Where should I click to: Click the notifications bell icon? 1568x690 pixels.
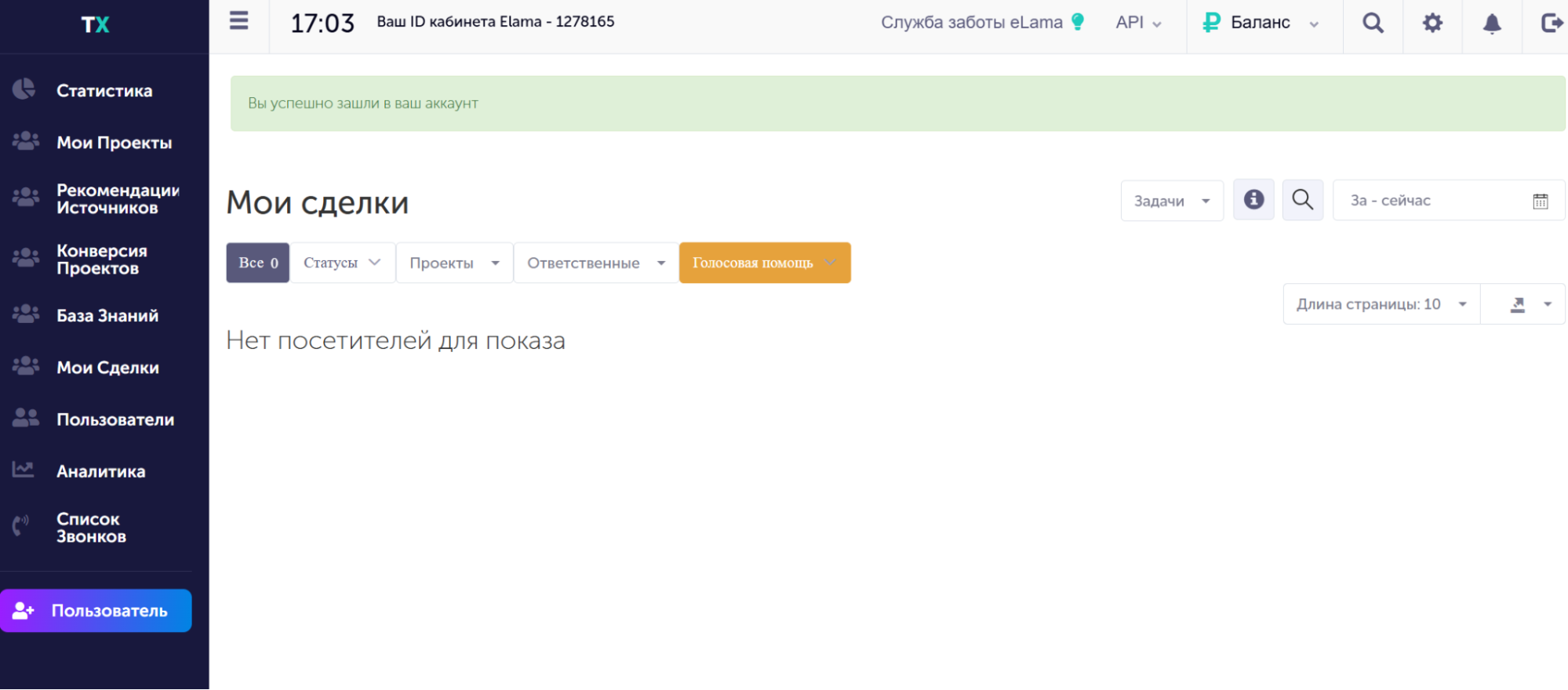(1492, 24)
